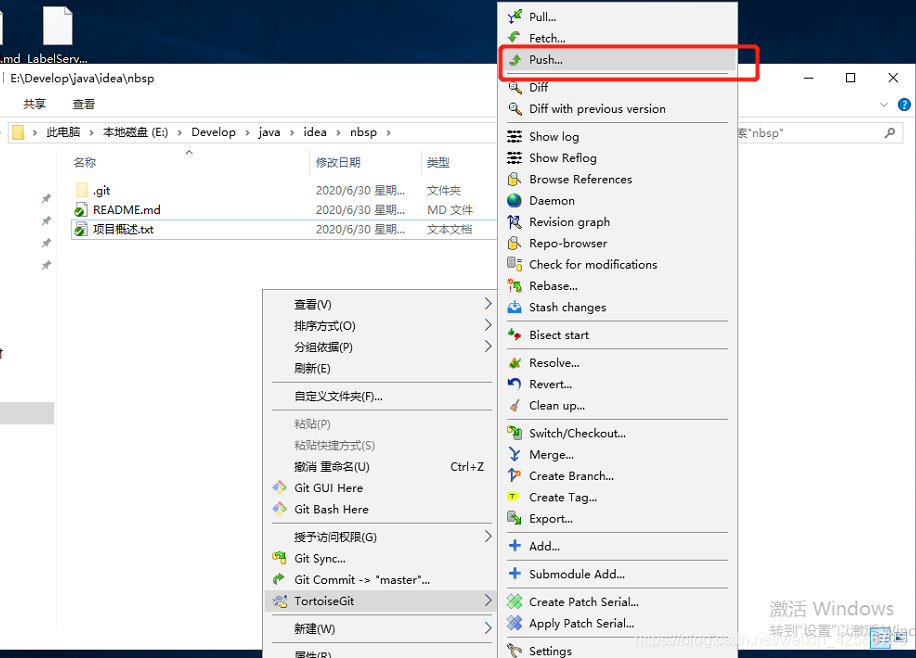The width and height of the screenshot is (916, 658).
Task: Click the Revert undo icon
Action: tap(515, 384)
